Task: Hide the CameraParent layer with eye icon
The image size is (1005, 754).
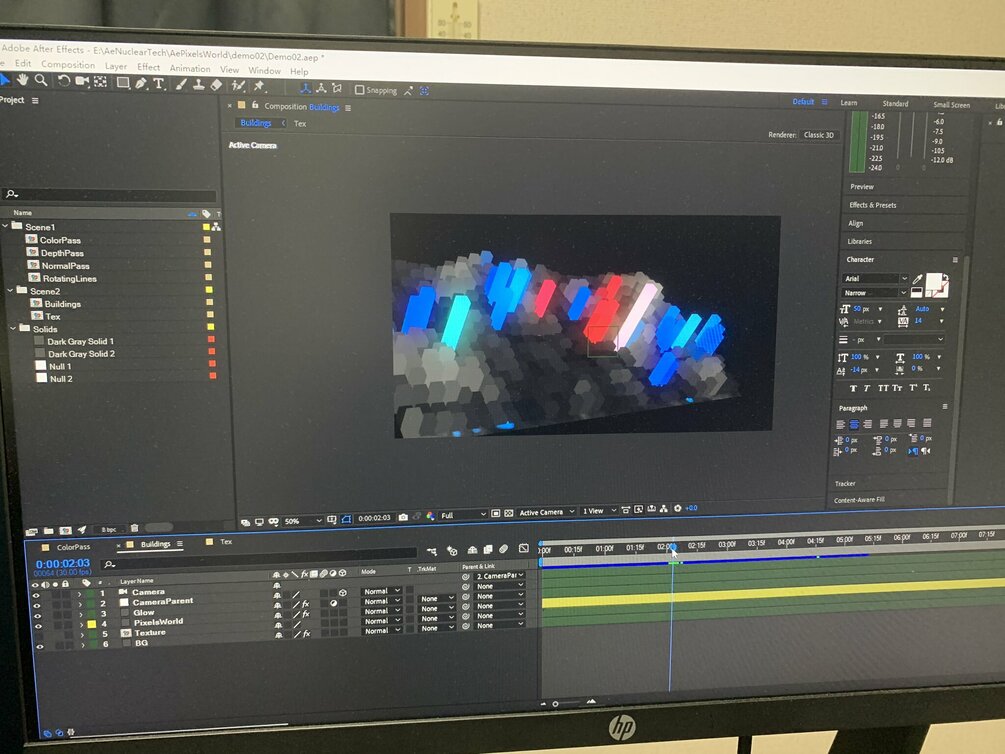Action: pyautogui.click(x=37, y=605)
